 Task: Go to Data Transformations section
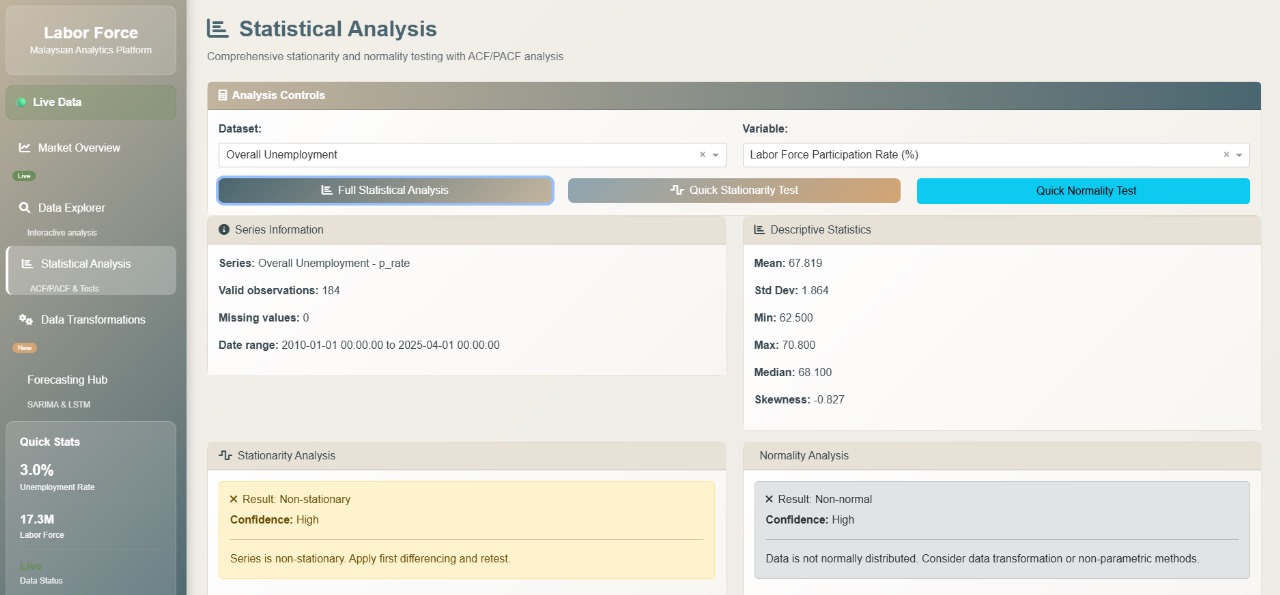click(93, 320)
